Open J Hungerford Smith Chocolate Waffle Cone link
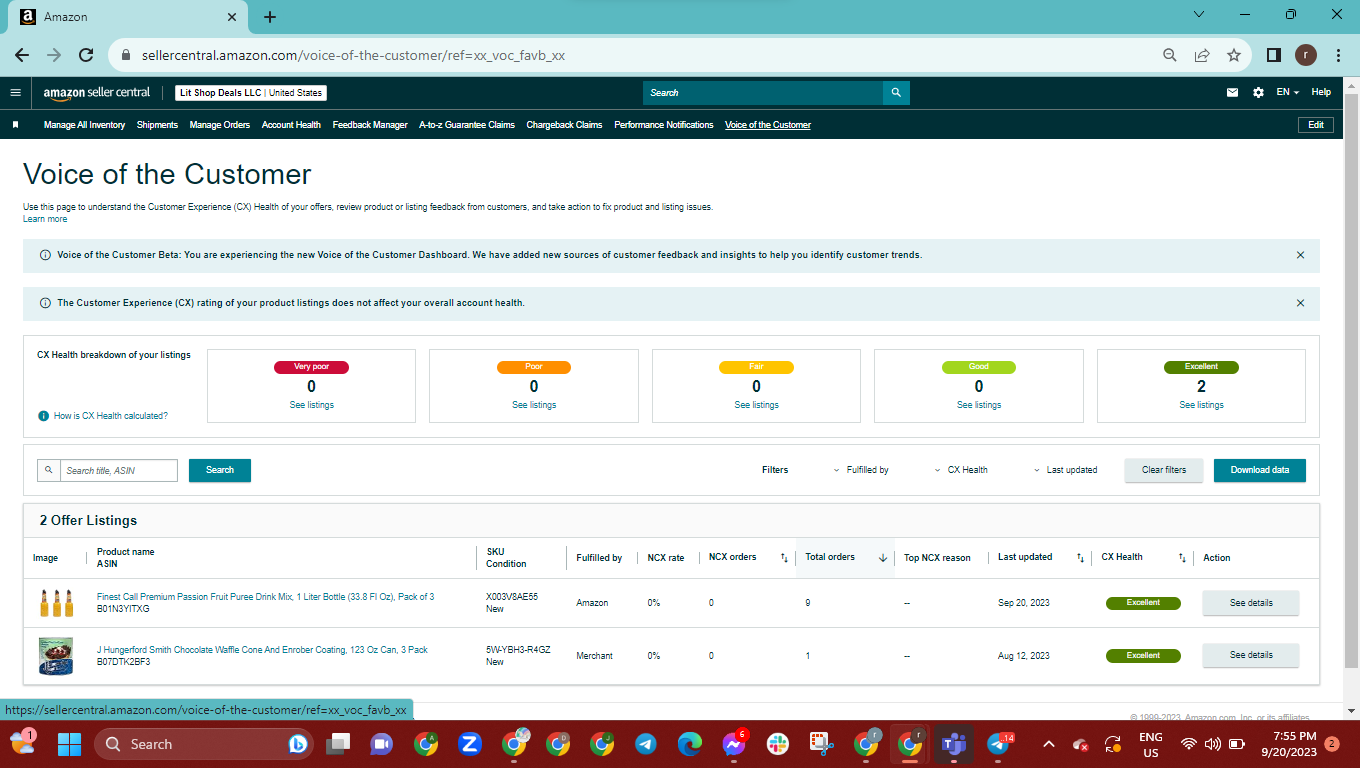This screenshot has height=768, width=1360. pos(262,650)
